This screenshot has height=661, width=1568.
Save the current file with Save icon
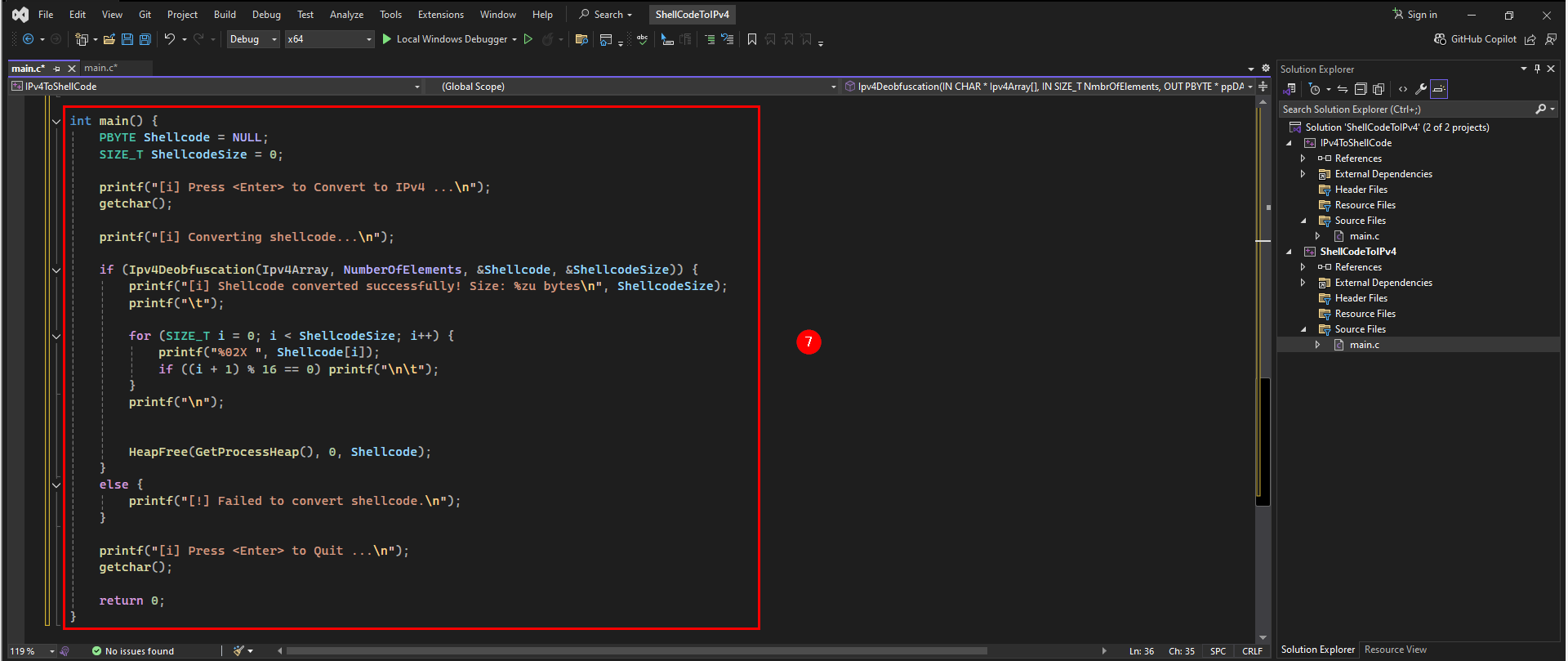pos(127,39)
